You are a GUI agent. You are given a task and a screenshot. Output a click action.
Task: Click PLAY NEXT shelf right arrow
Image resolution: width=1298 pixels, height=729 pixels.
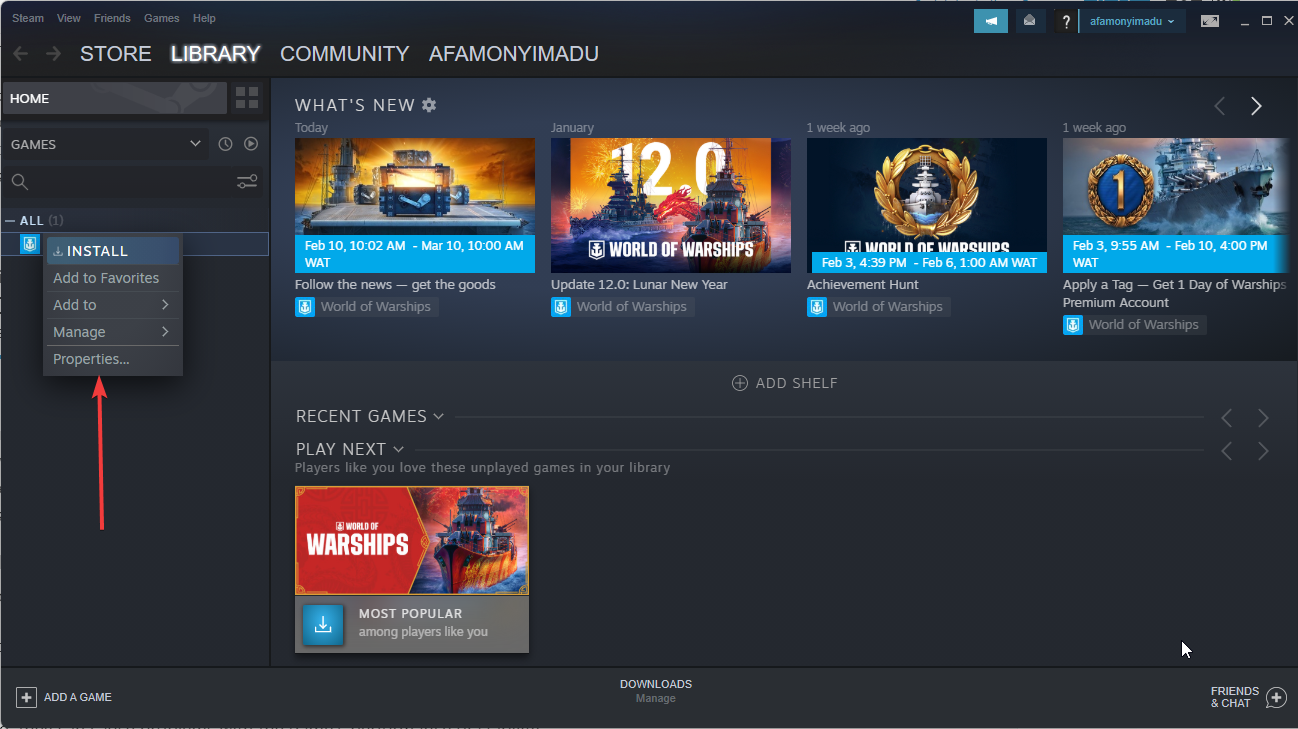click(x=1264, y=451)
